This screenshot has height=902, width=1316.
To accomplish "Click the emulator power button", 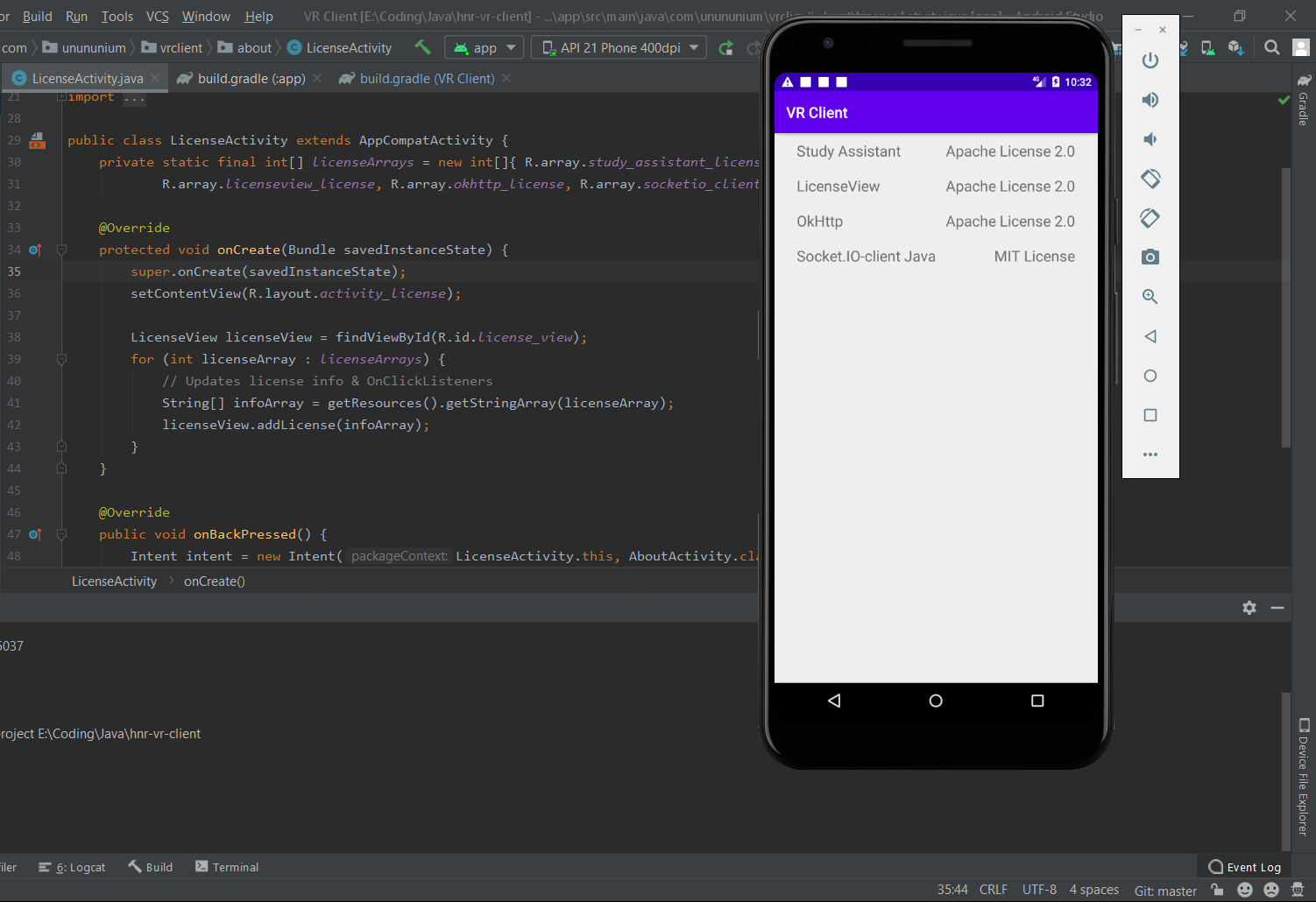I will pyautogui.click(x=1150, y=60).
